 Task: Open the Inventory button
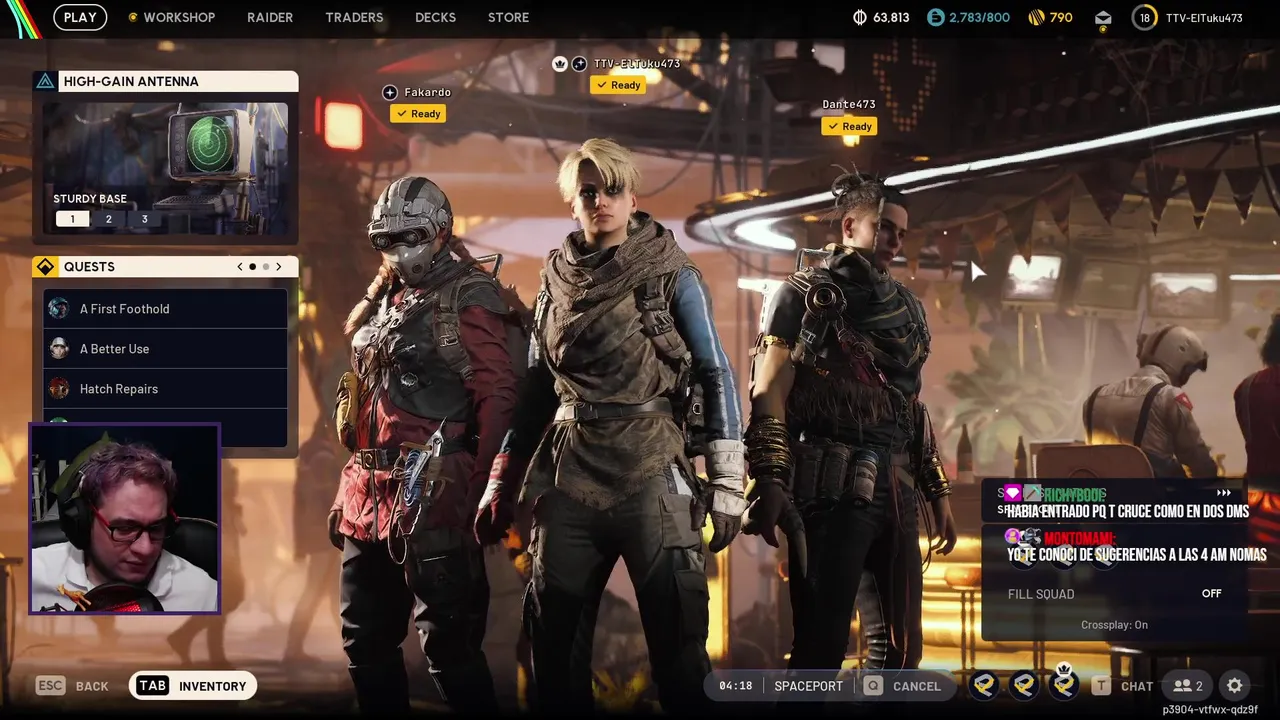pyautogui.click(x=193, y=685)
